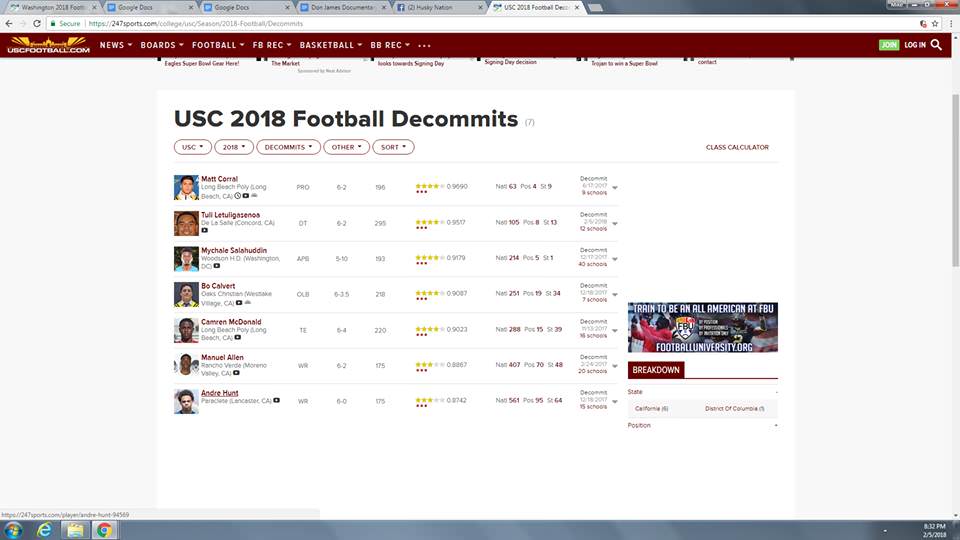The width and height of the screenshot is (960, 540).
Task: Open Manuel Allen's player name link
Action: (222, 357)
